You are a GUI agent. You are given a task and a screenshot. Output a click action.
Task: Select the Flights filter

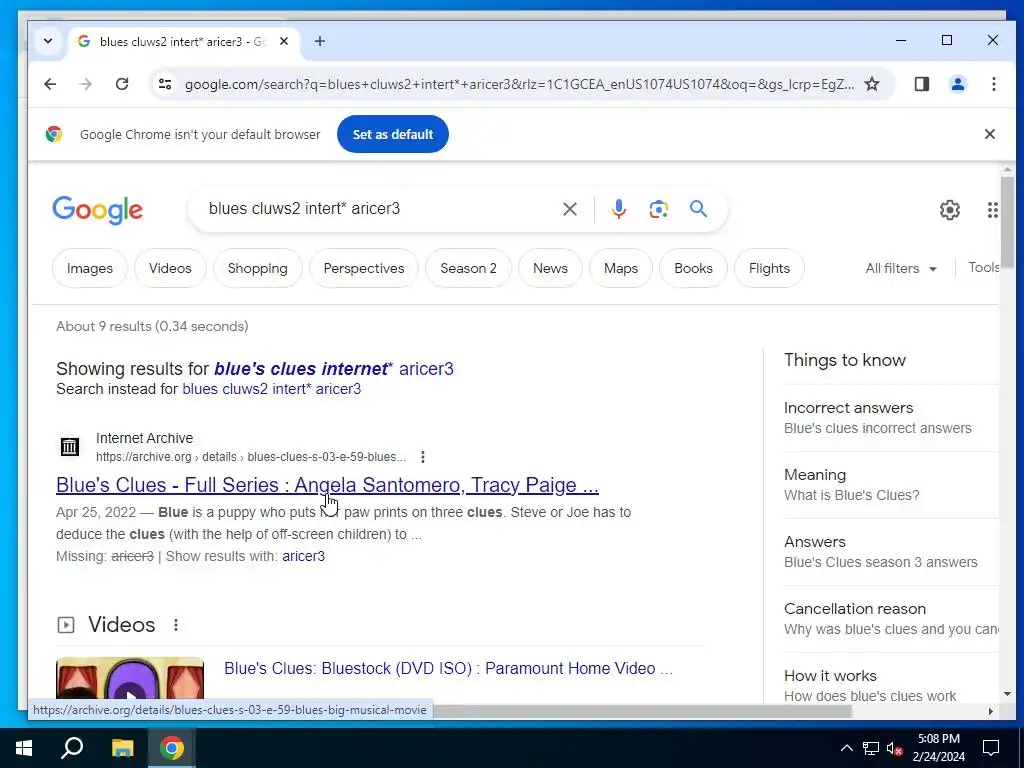(769, 268)
